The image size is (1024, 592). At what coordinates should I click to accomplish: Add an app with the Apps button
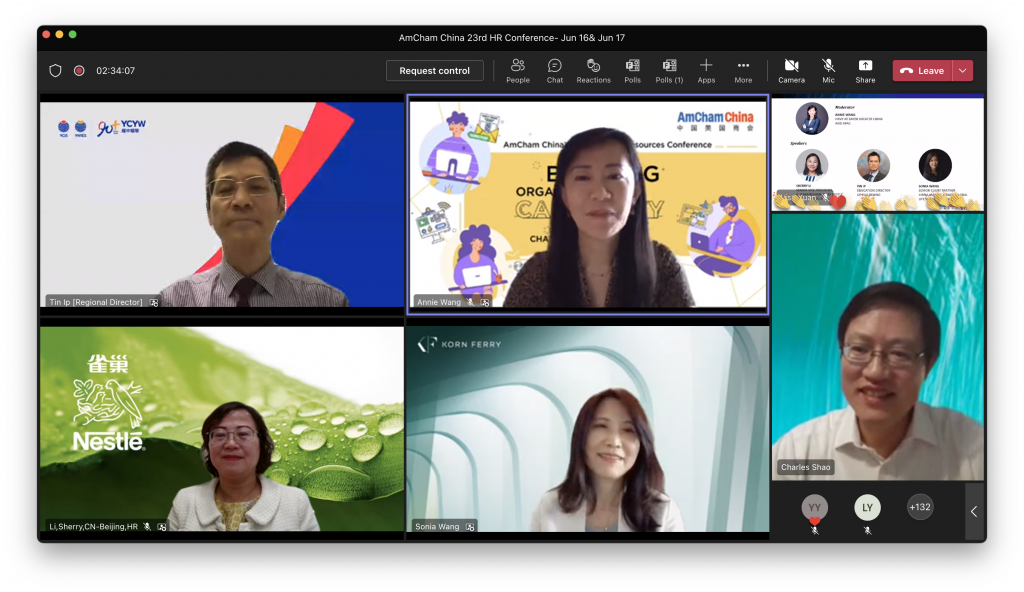click(706, 70)
